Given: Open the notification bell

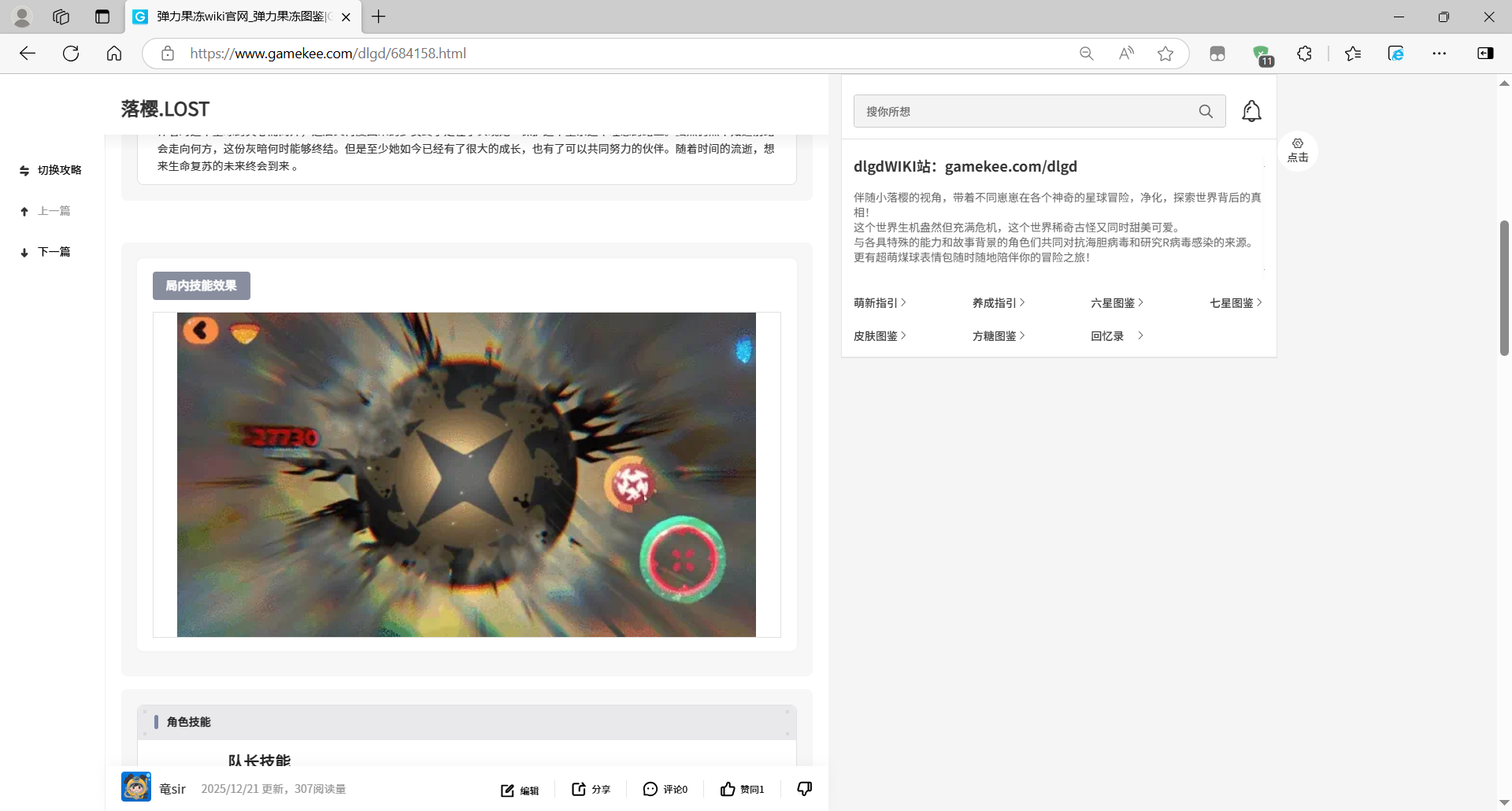Looking at the screenshot, I should [1251, 111].
